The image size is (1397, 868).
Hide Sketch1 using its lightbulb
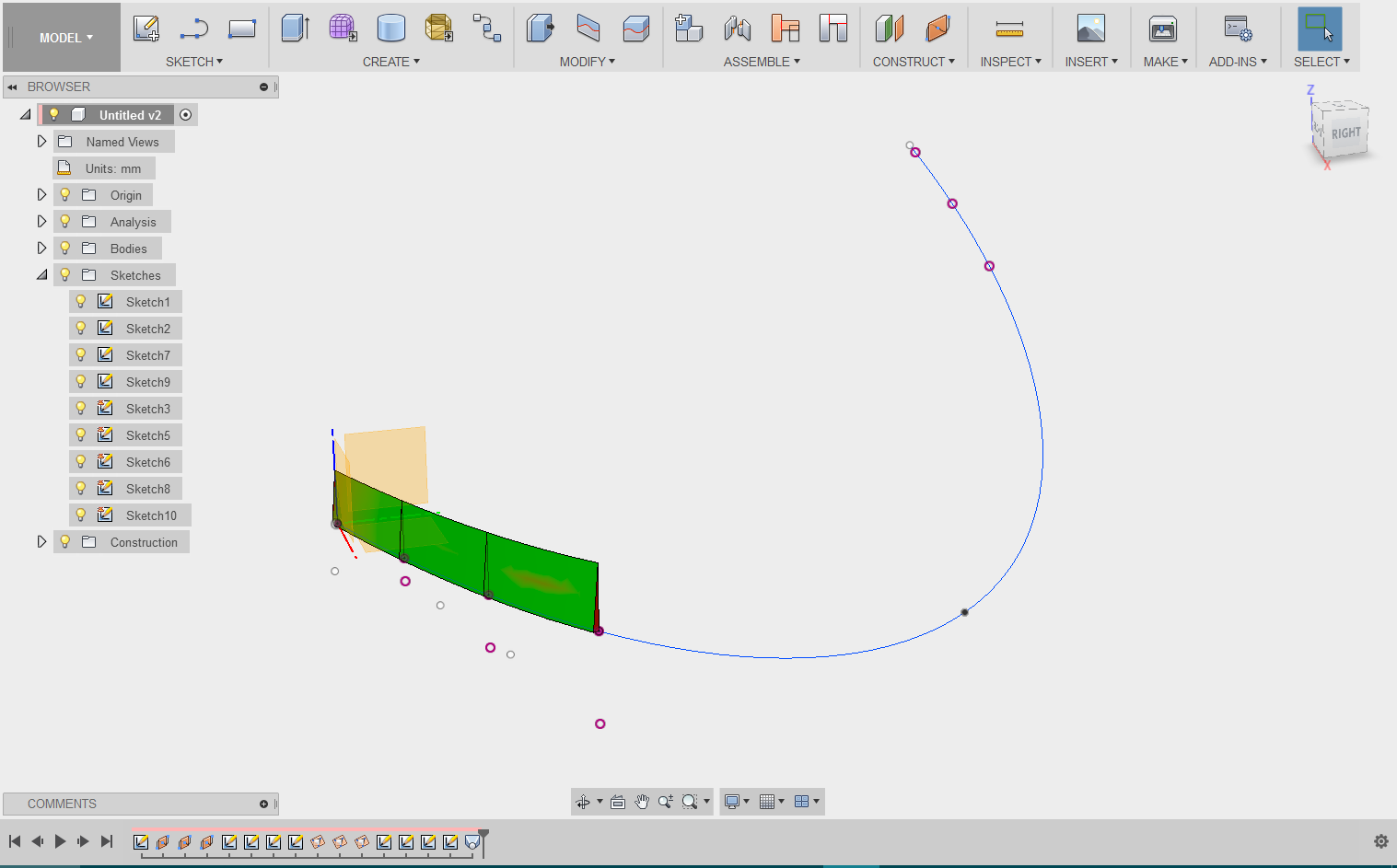(x=81, y=301)
